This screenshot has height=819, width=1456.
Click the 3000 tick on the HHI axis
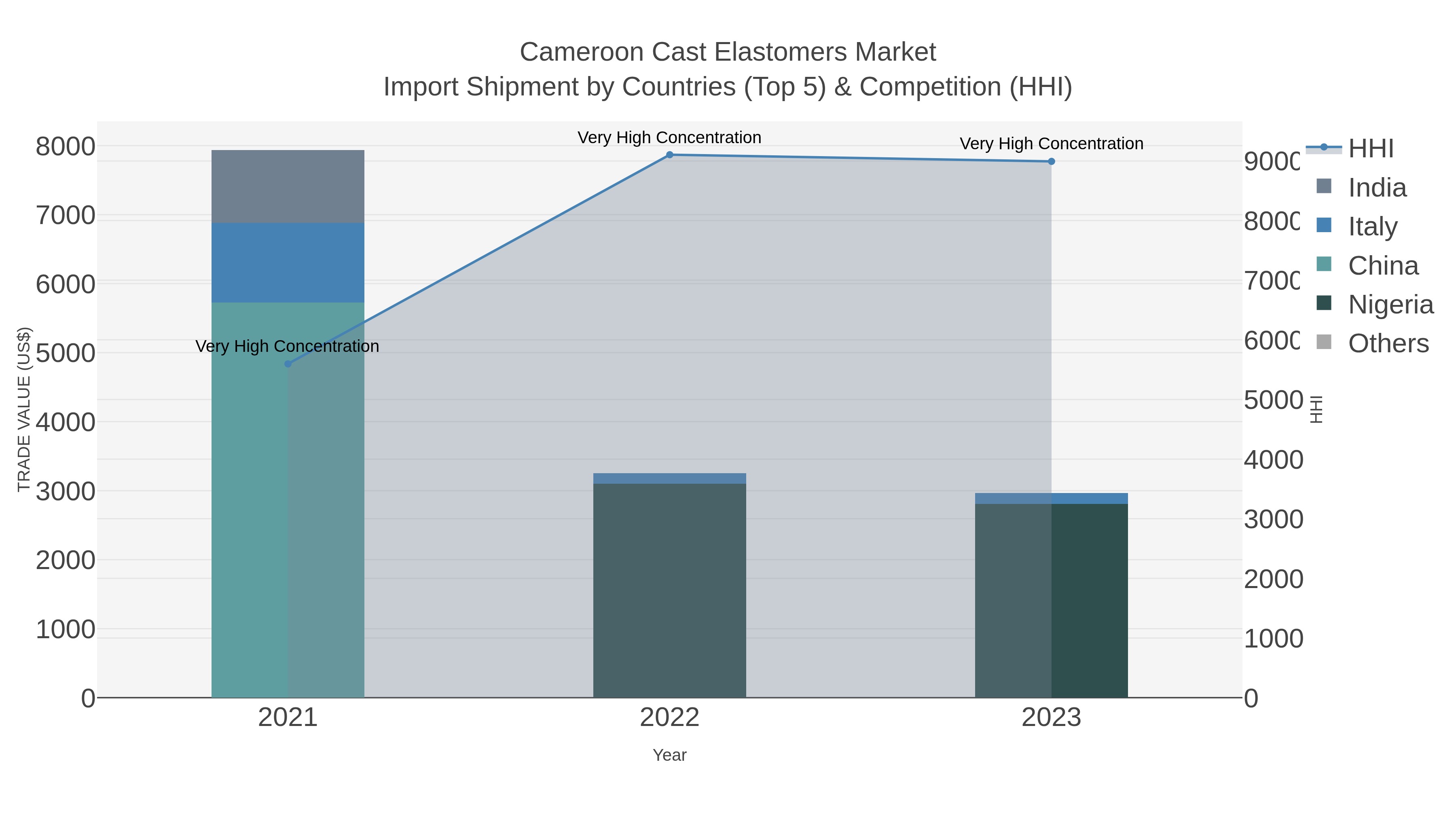[1274, 519]
